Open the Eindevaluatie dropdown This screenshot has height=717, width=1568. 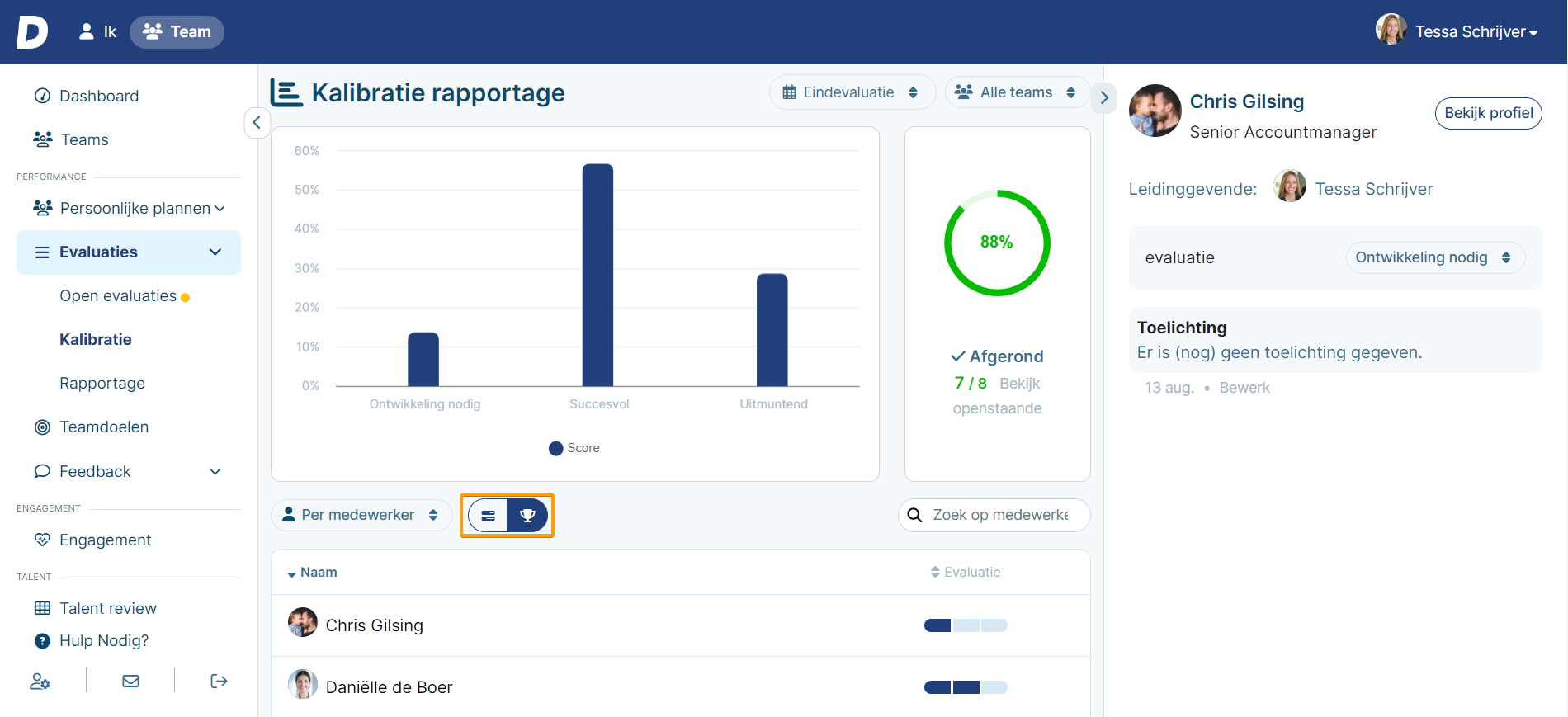(852, 92)
